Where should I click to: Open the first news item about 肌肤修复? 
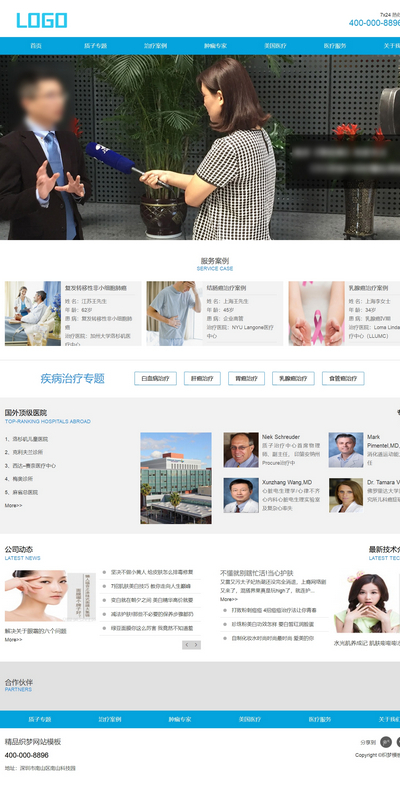click(152, 572)
